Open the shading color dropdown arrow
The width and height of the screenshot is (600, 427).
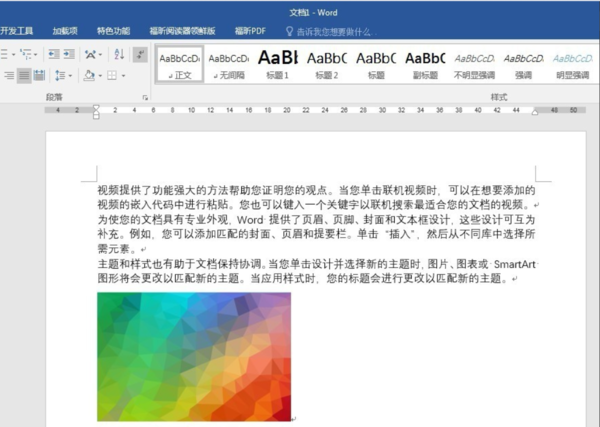(x=100, y=76)
